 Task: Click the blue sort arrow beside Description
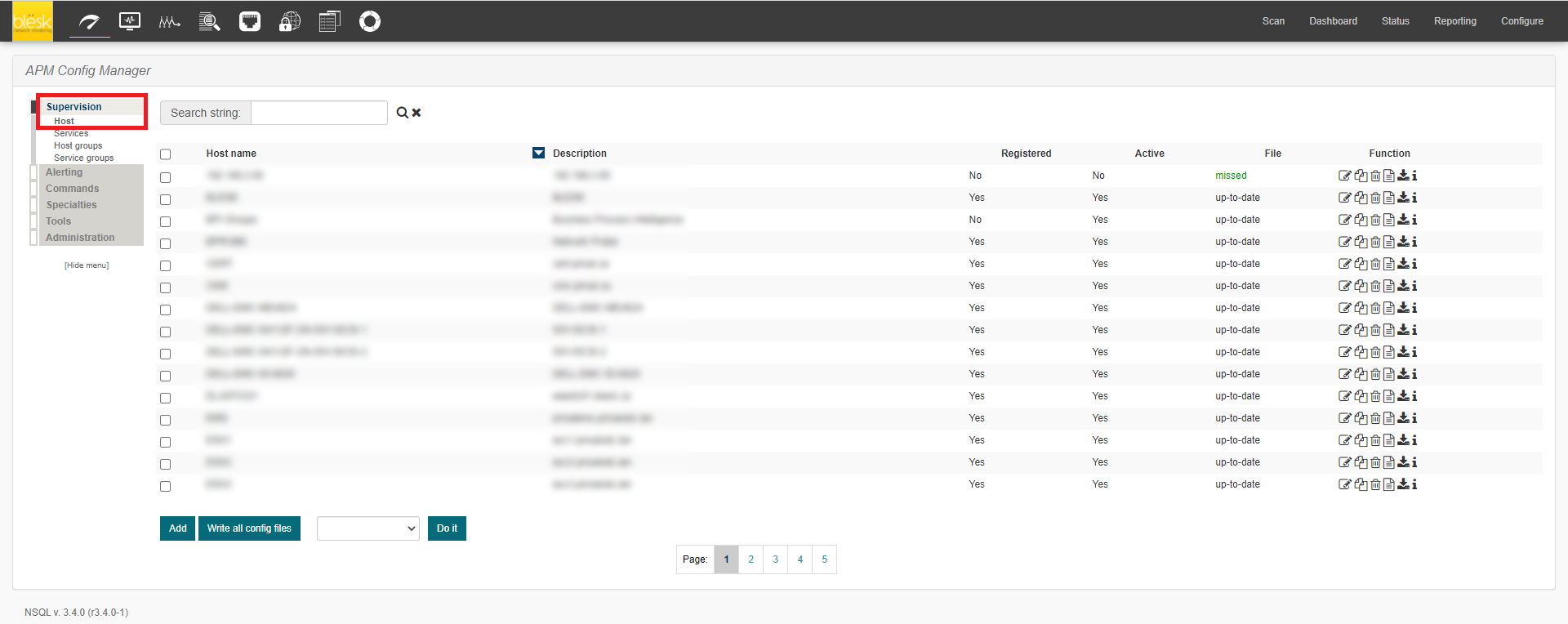tap(538, 153)
